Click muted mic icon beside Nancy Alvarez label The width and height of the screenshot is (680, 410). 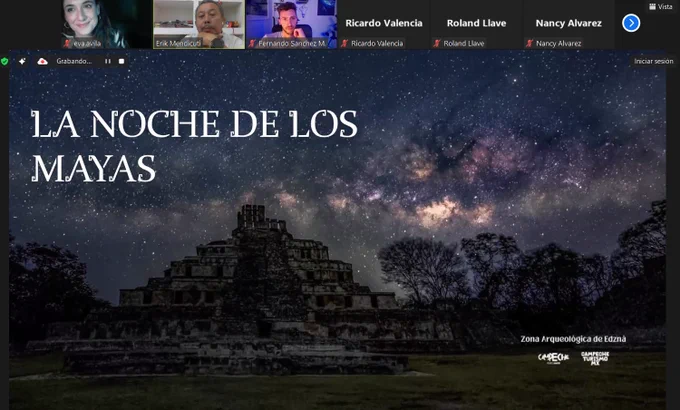[x=530, y=43]
